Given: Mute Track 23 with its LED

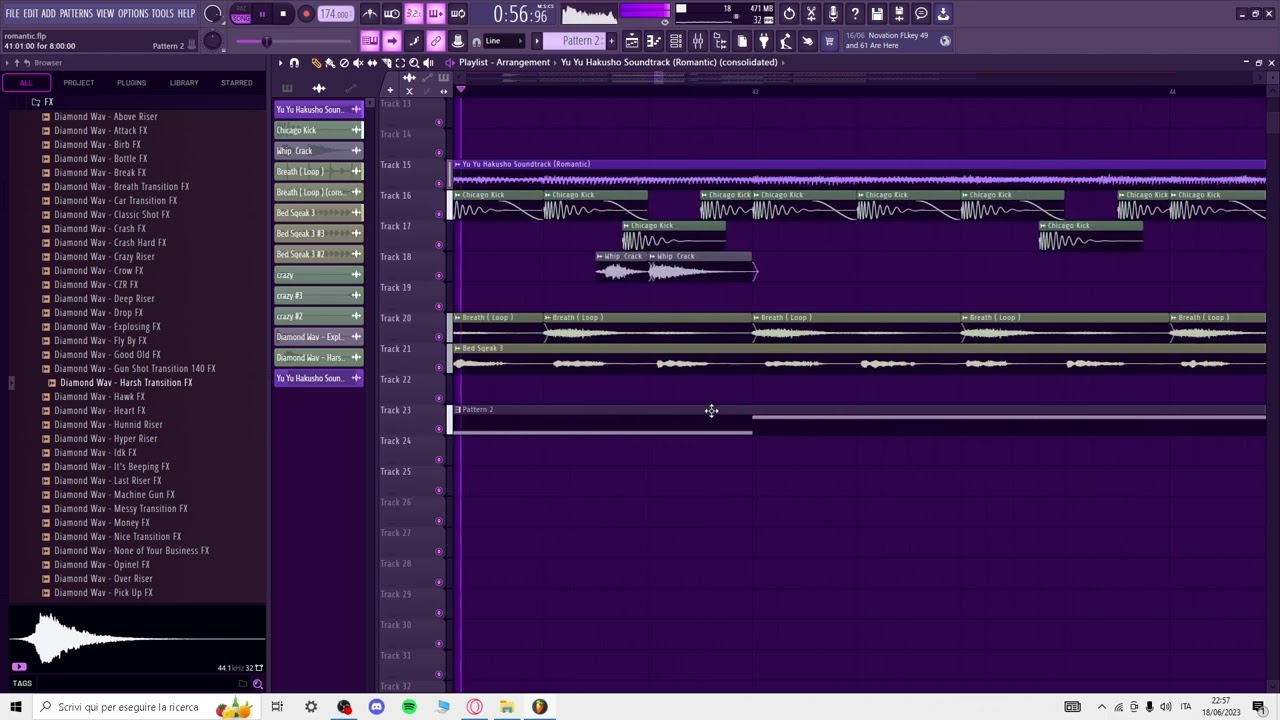Looking at the screenshot, I should 439,429.
